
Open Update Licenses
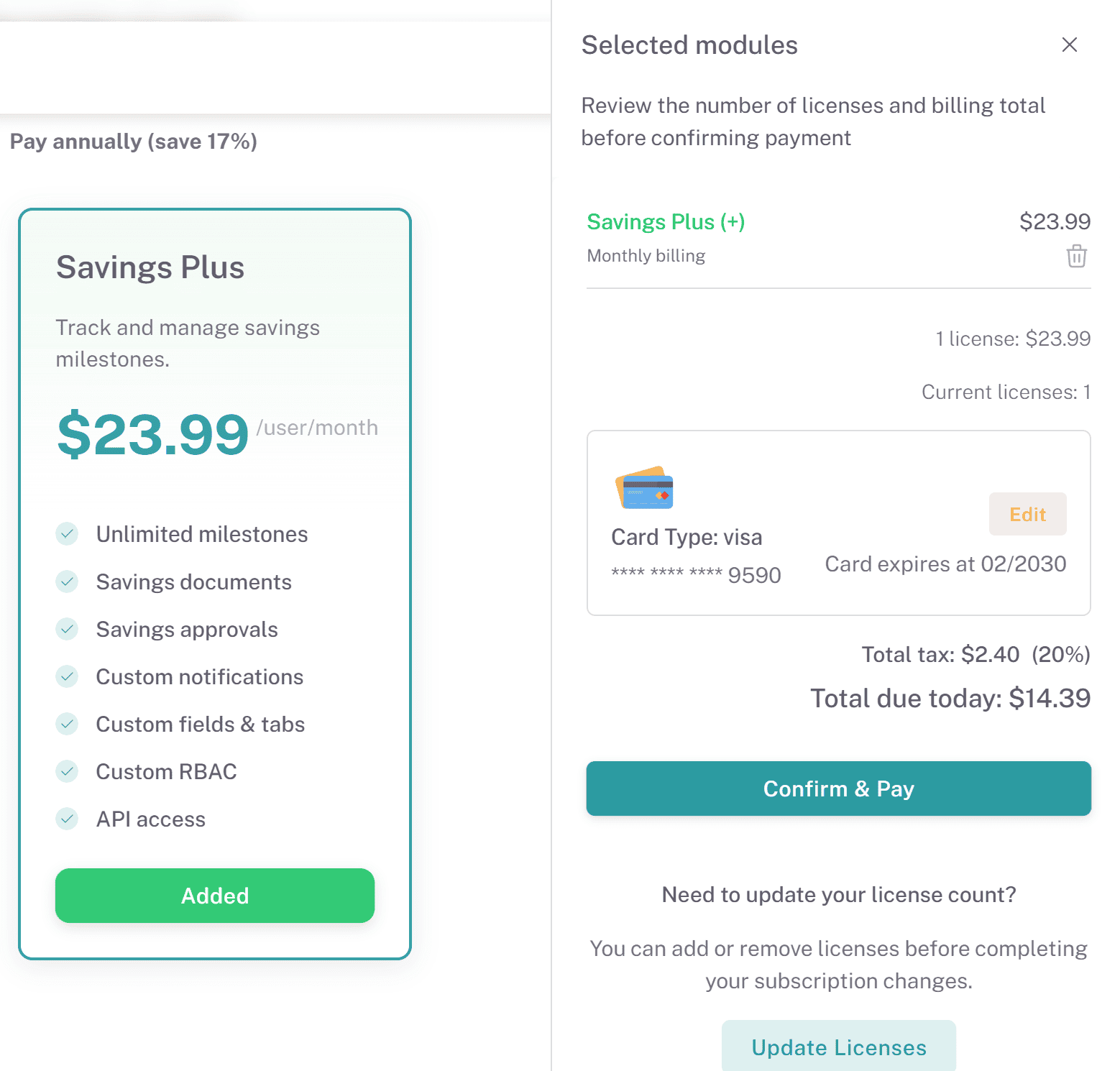click(838, 1047)
